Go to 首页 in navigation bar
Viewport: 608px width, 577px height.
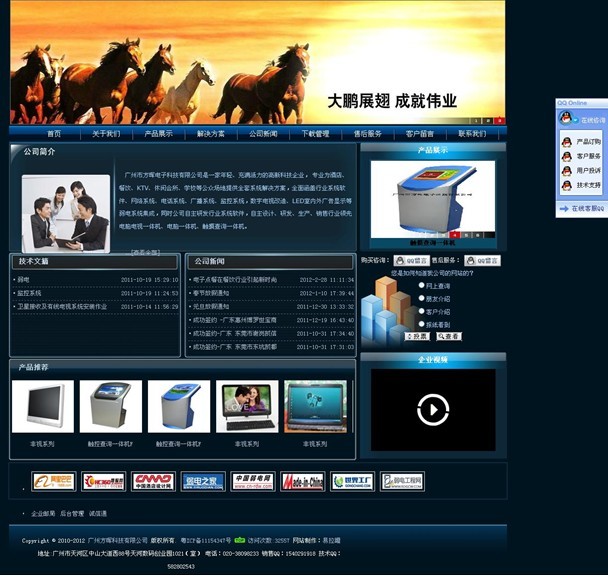[53, 133]
